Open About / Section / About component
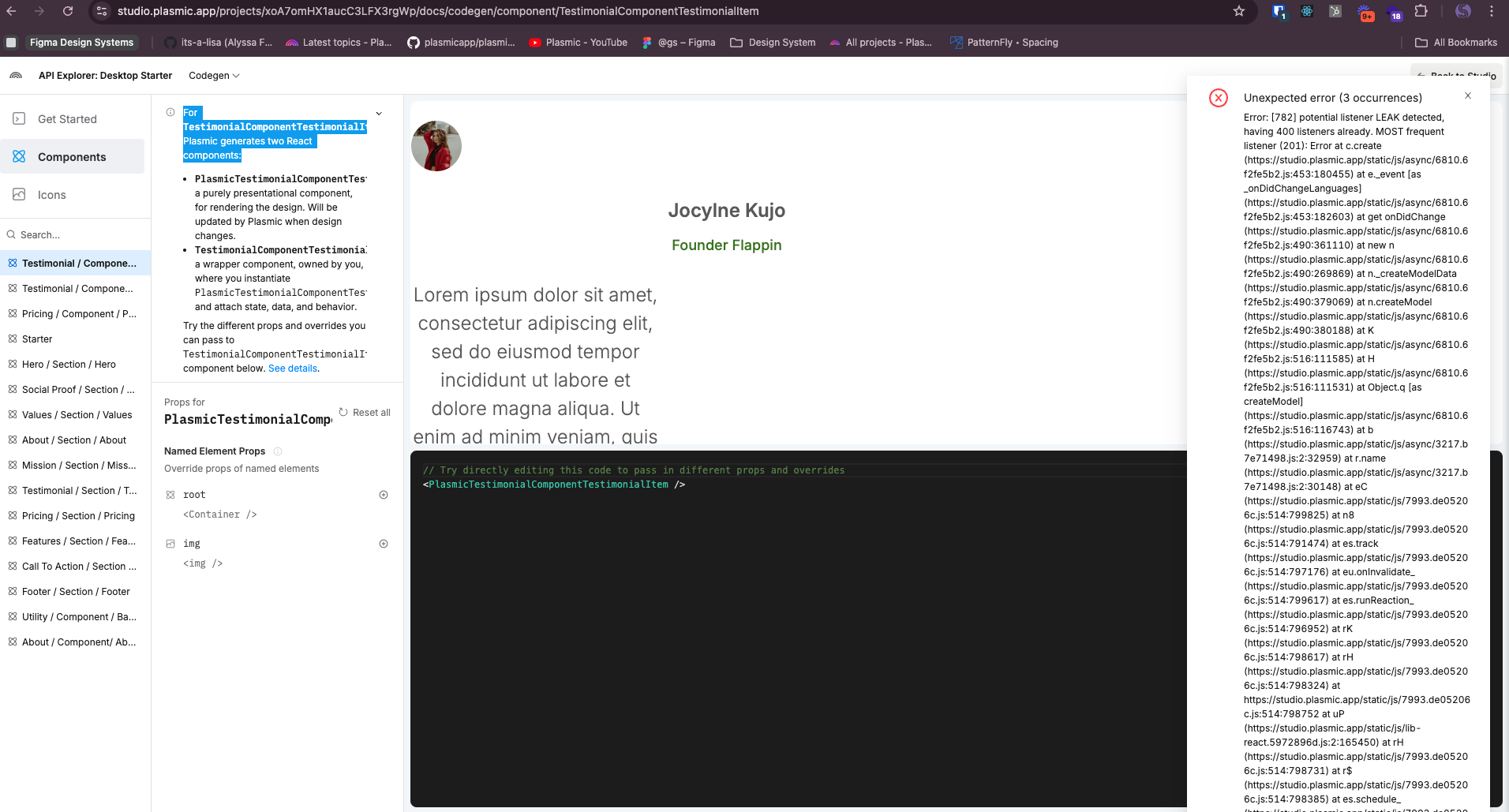Viewport: 1509px width, 812px height. tap(76, 440)
